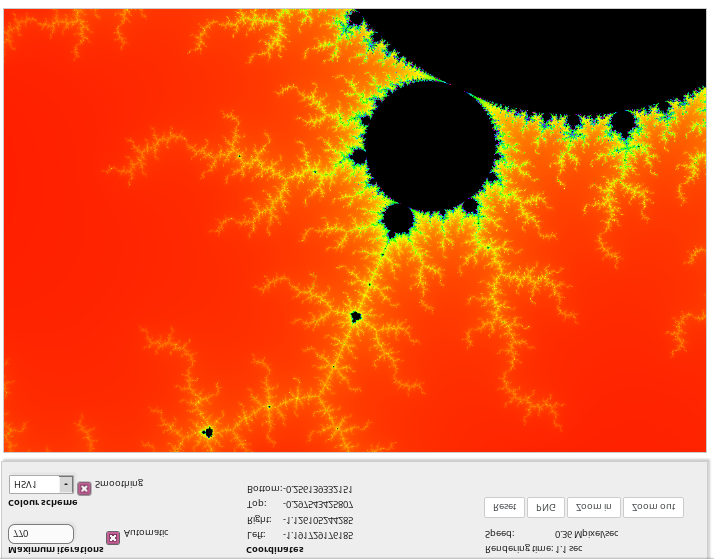Click the Top coordinate value
The image size is (714, 559).
click(x=318, y=504)
